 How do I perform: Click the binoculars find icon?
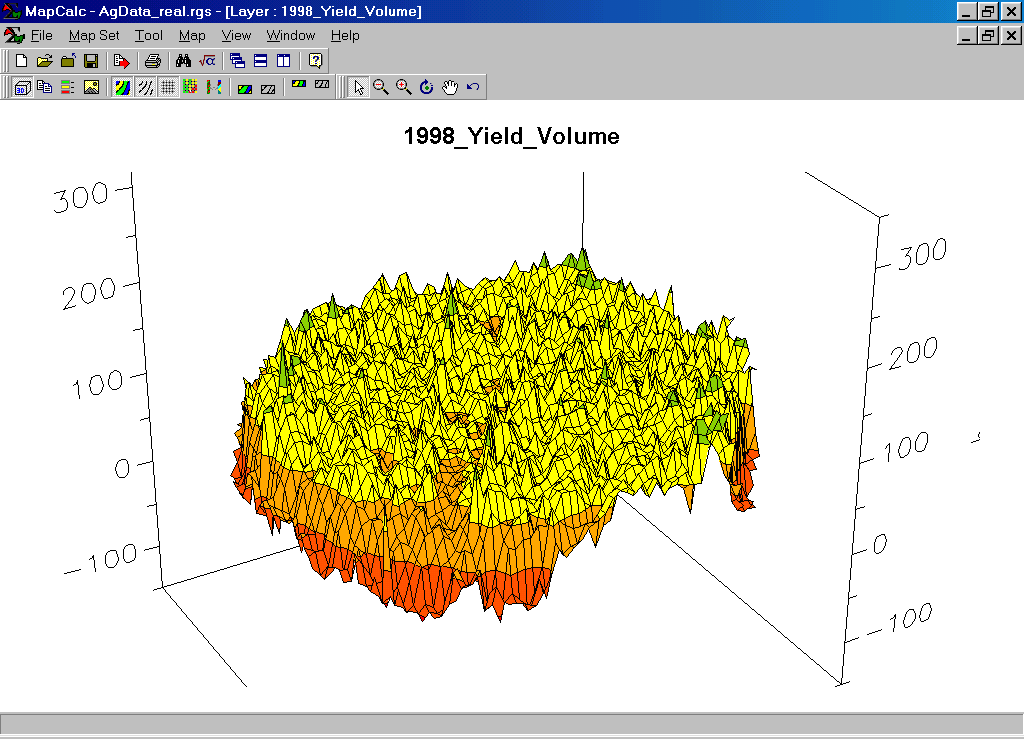[x=184, y=61]
